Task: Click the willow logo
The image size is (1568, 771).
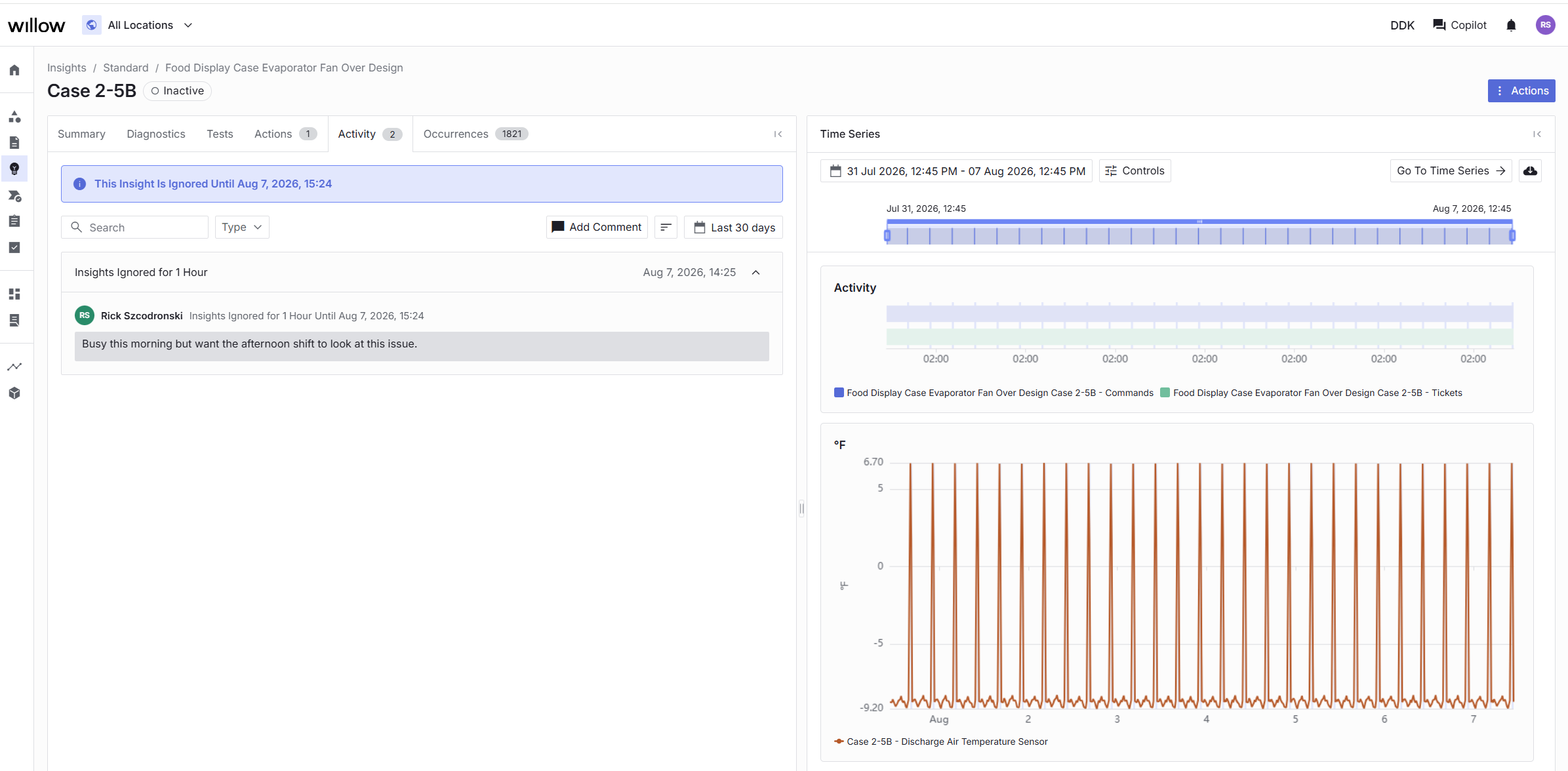Action: click(x=37, y=25)
